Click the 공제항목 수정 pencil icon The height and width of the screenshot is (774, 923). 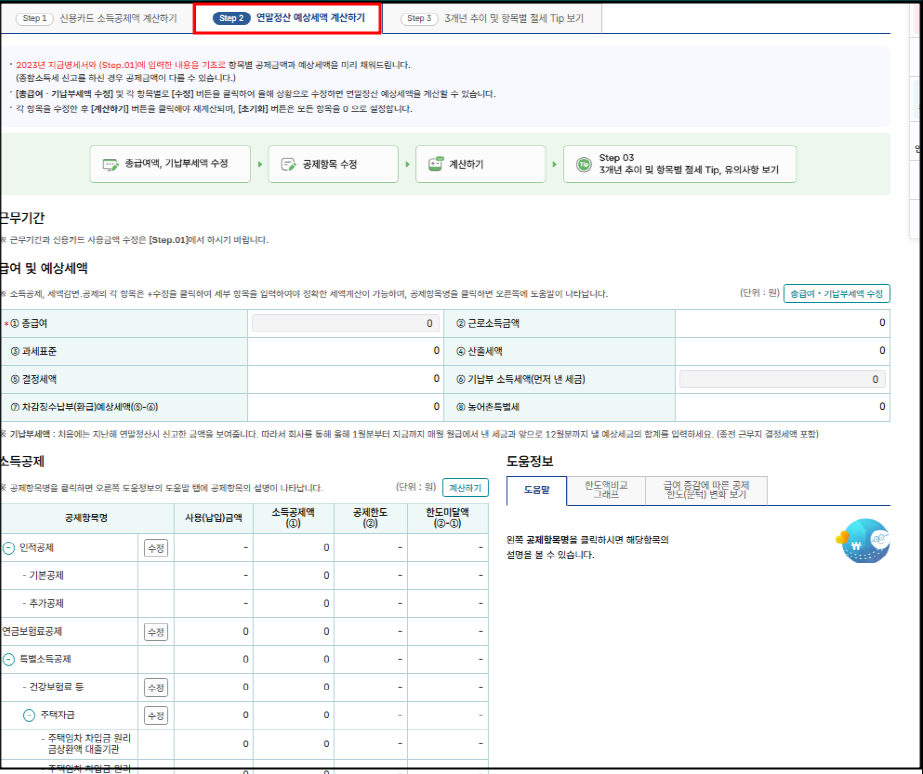pos(288,164)
